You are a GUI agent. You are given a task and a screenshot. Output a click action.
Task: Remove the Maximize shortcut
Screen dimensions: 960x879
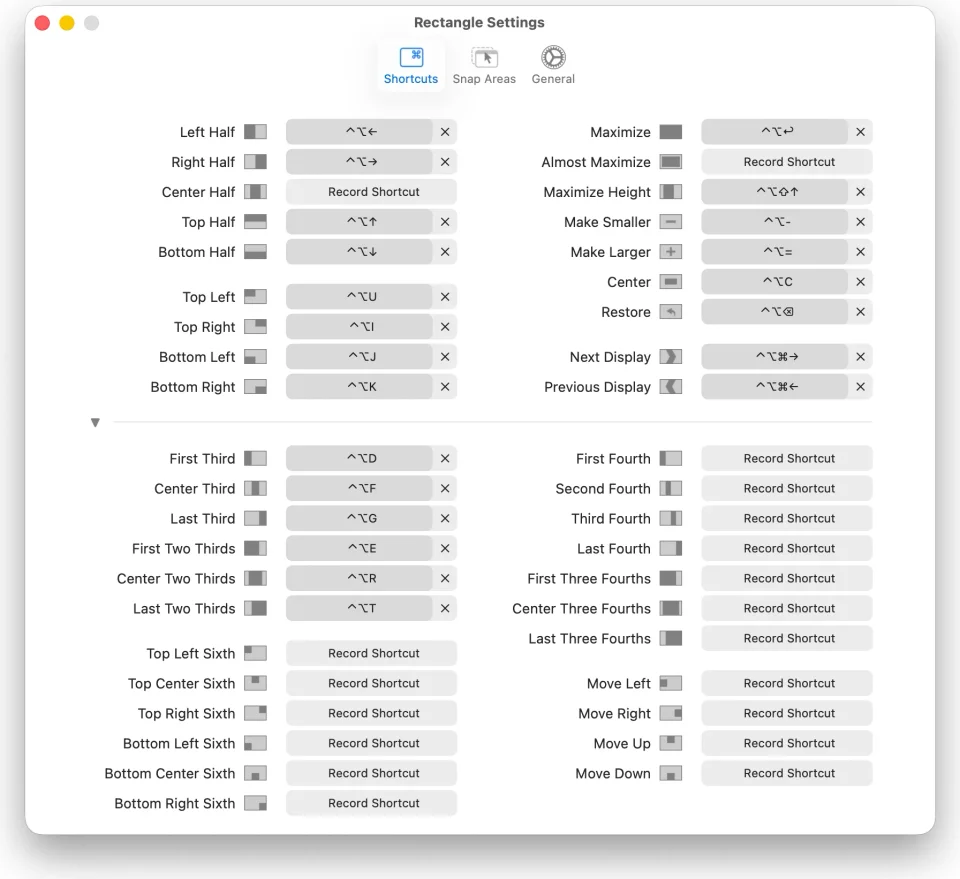(x=860, y=132)
